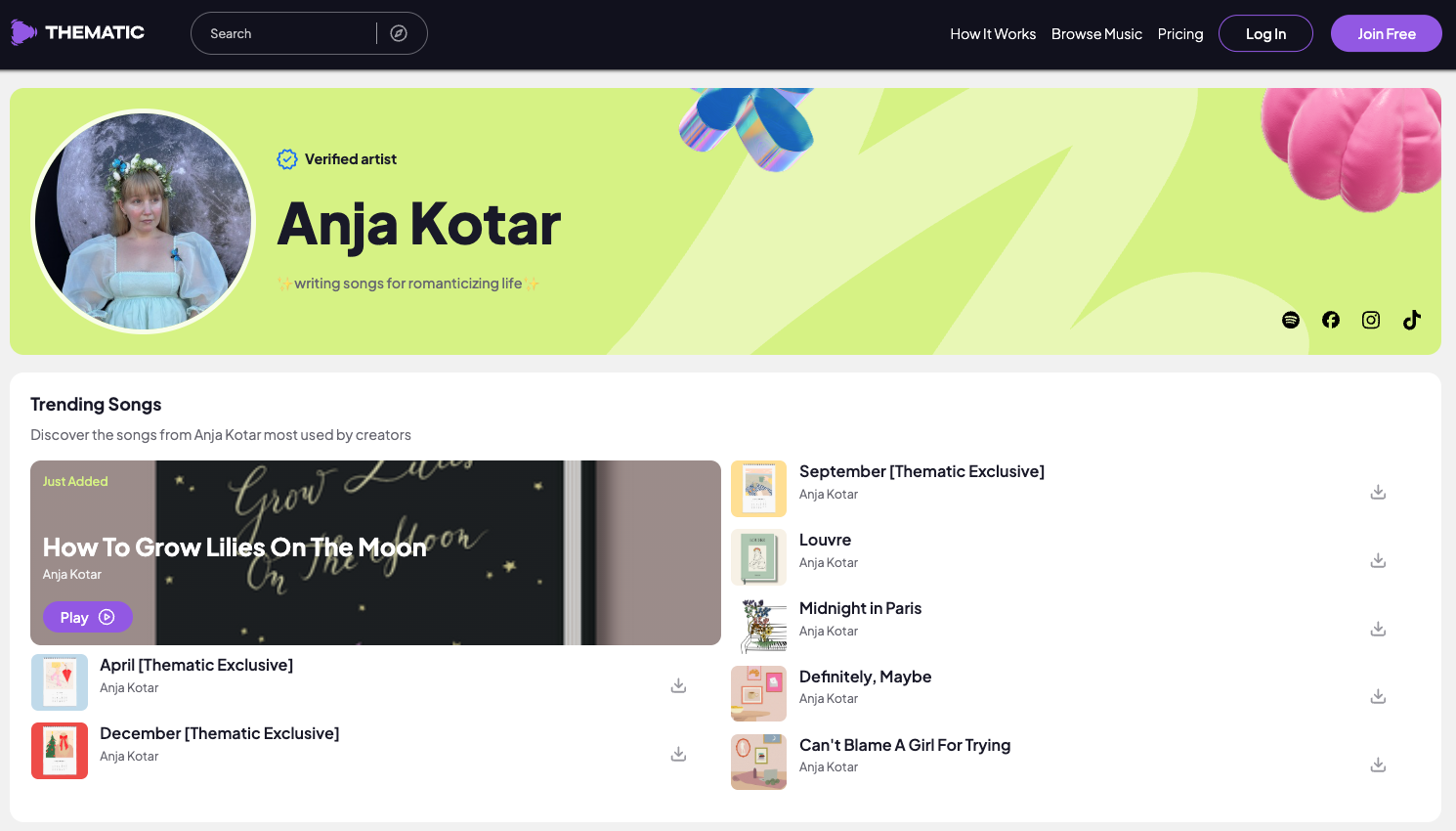Download December [Thematic Exclusive] song
Screen dimensions: 1456x831
[x=678, y=754]
